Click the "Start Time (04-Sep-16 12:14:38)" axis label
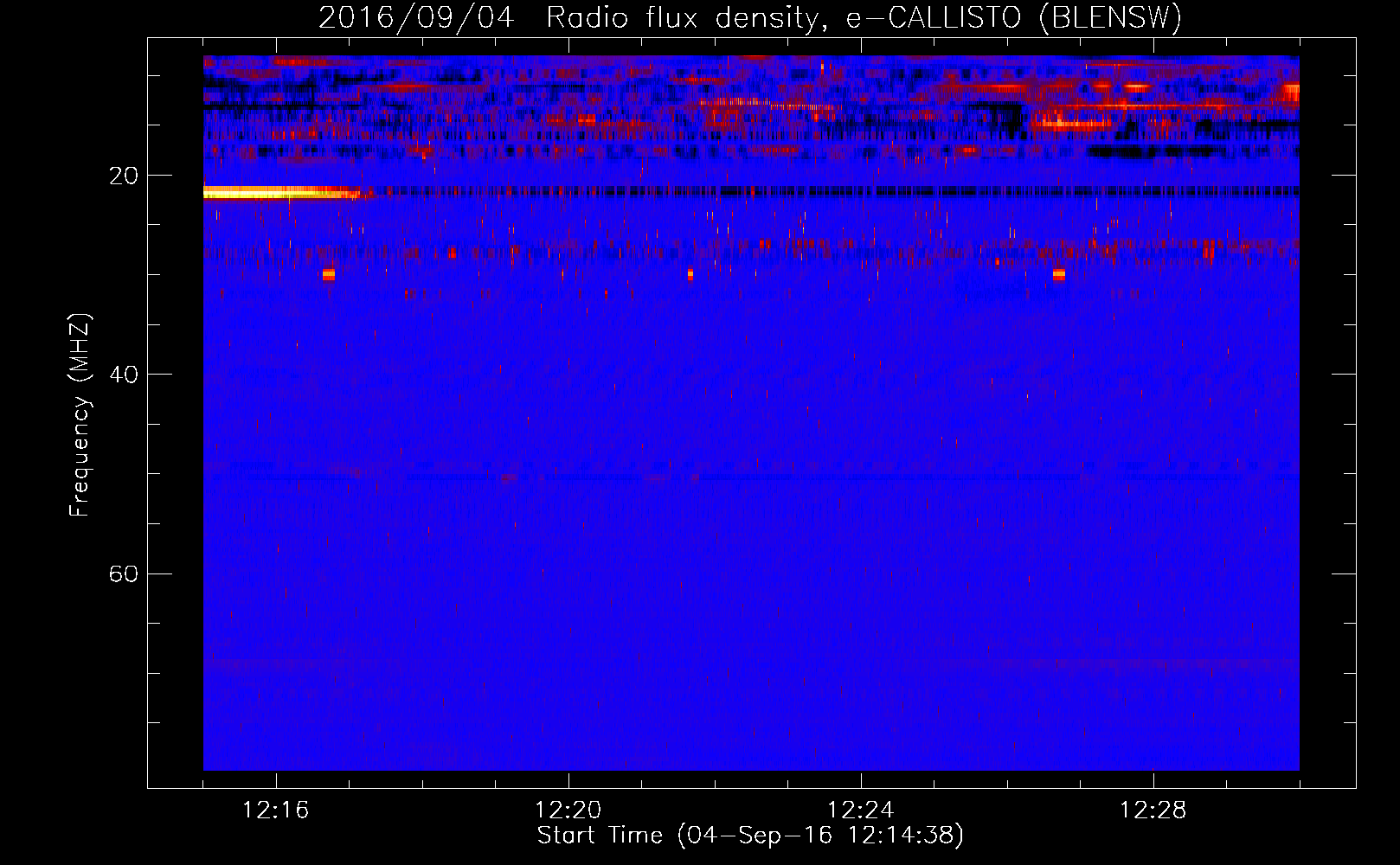This screenshot has width=1400, height=865. click(750, 836)
